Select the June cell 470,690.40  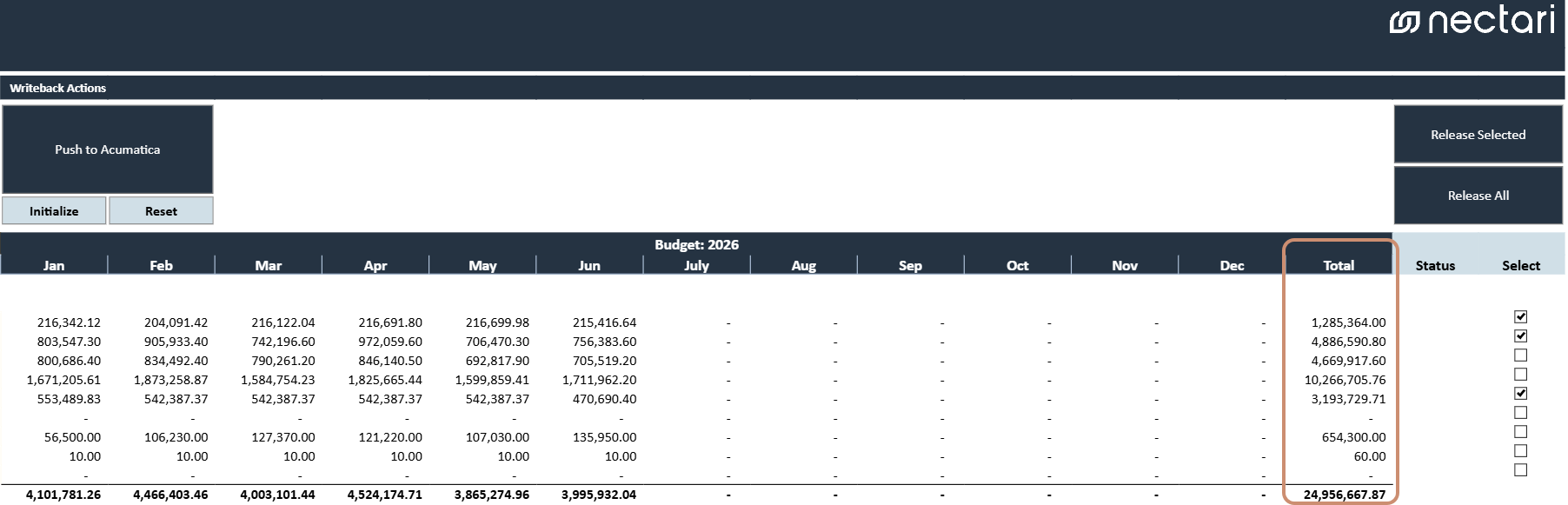pyautogui.click(x=604, y=399)
